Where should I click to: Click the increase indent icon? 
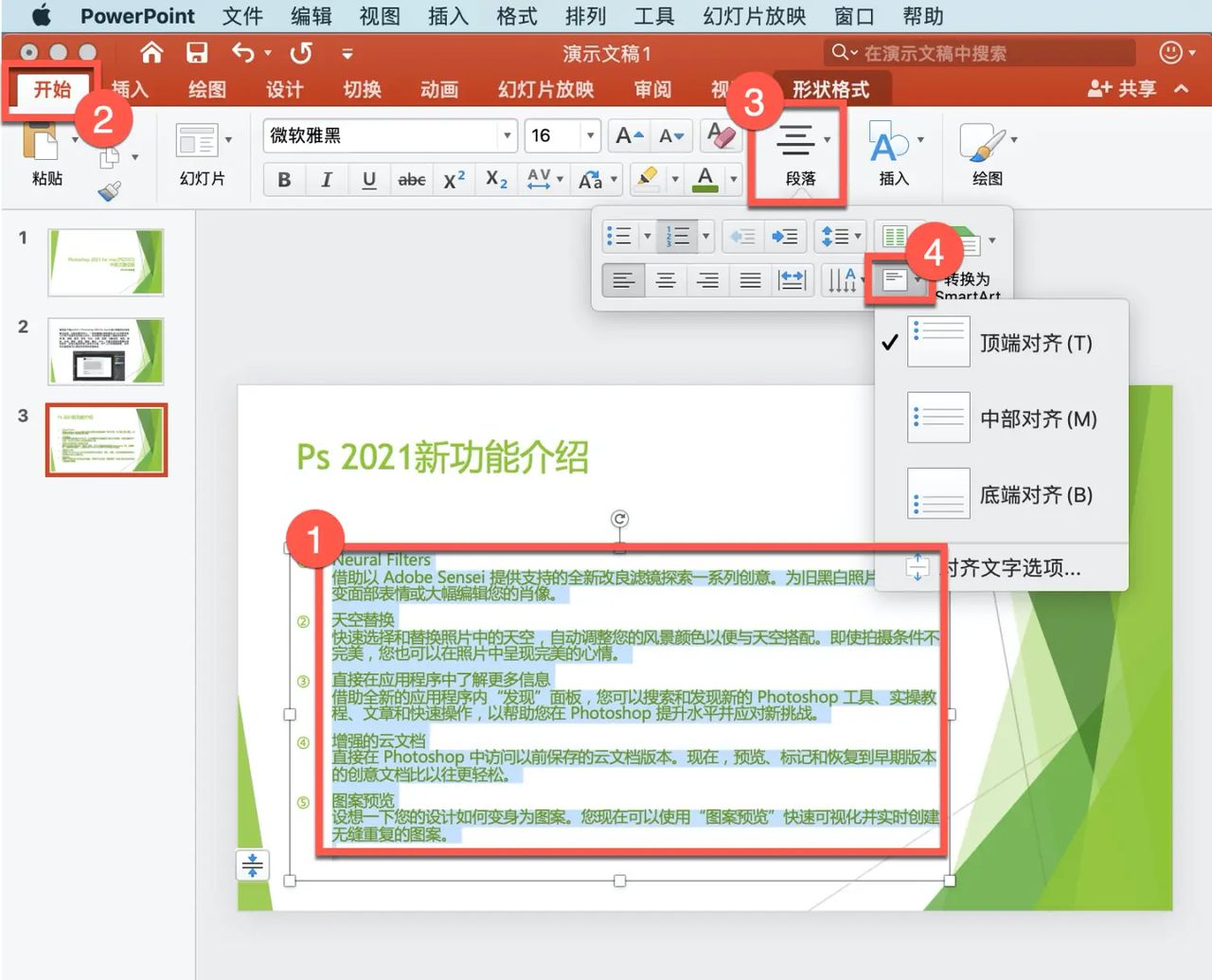pyautogui.click(x=786, y=236)
